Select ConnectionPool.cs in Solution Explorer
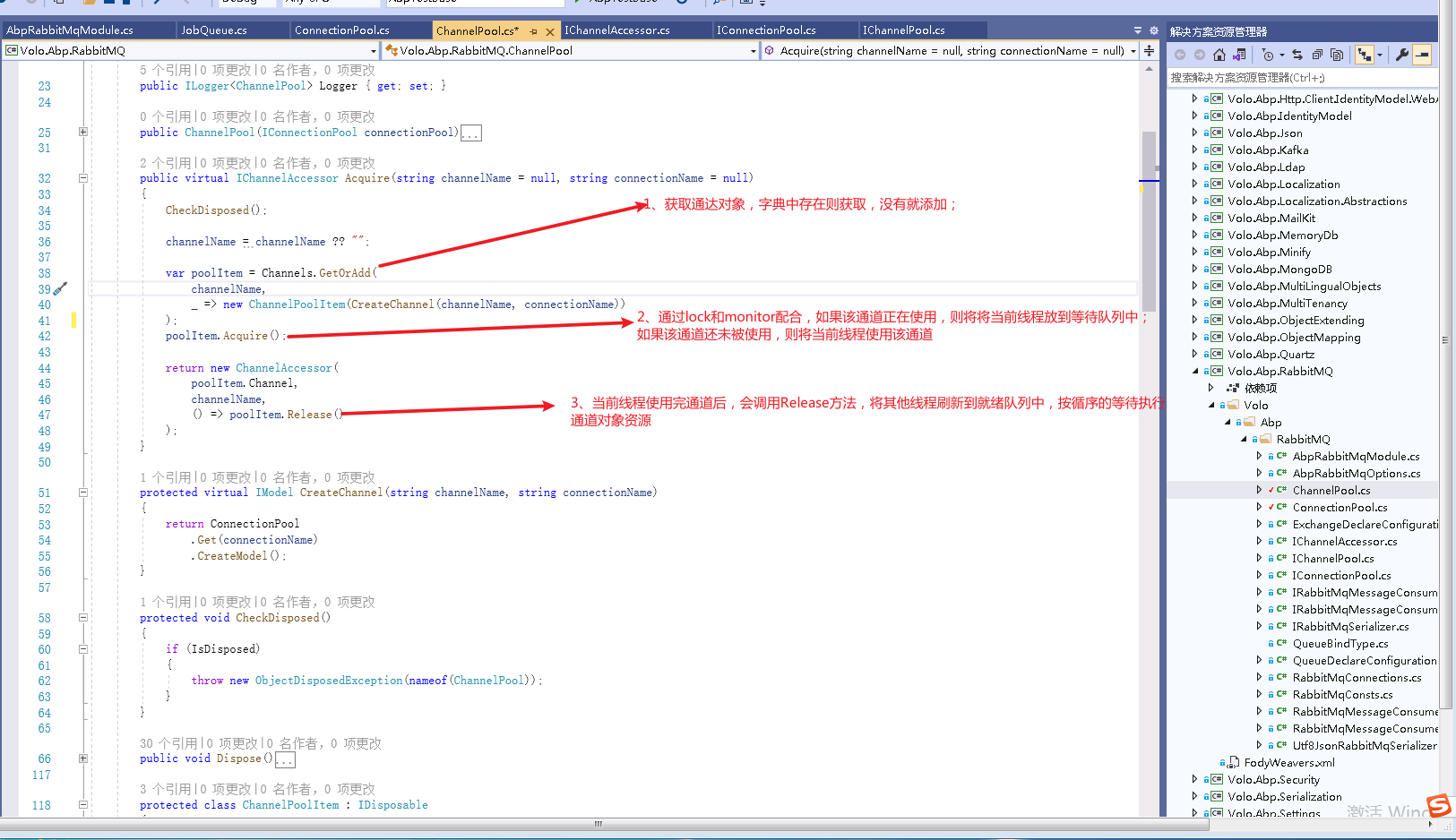This screenshot has height=840, width=1456. [x=1340, y=508]
